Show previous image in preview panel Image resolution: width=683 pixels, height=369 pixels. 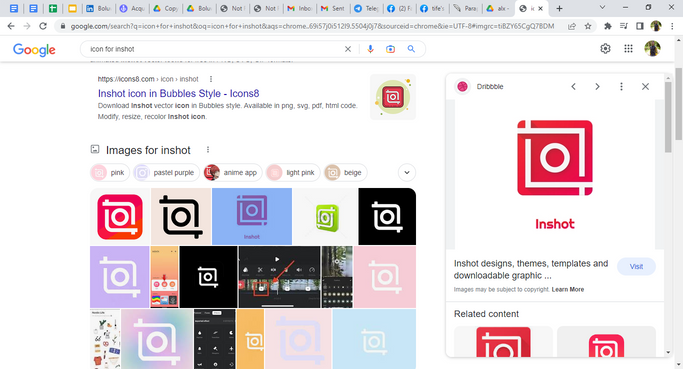(x=574, y=86)
